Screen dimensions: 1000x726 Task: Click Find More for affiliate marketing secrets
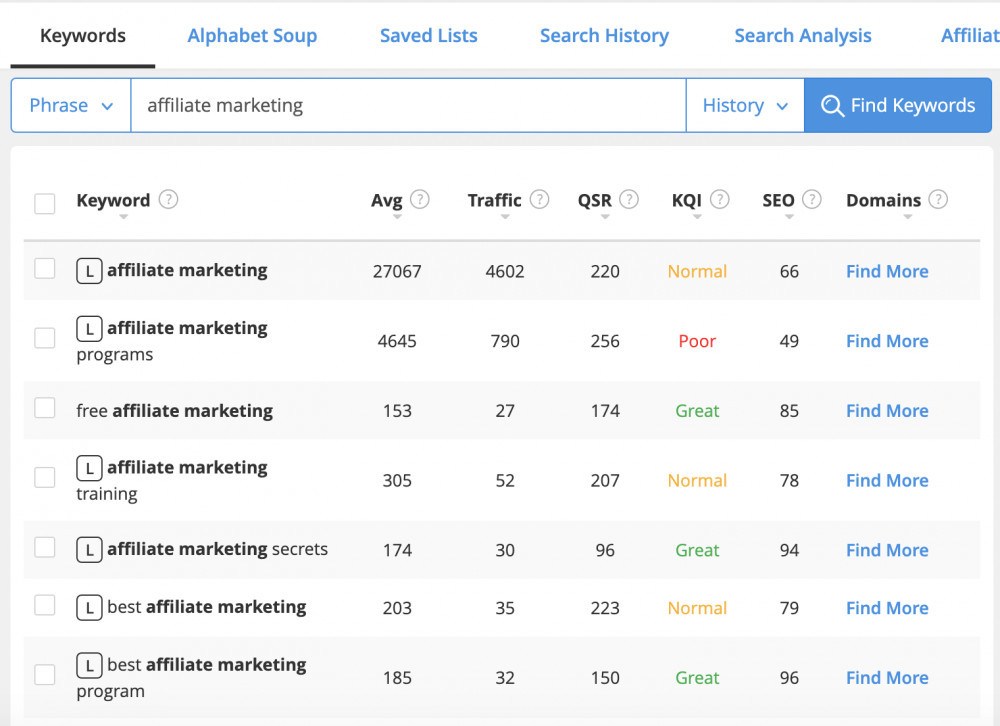coord(887,550)
